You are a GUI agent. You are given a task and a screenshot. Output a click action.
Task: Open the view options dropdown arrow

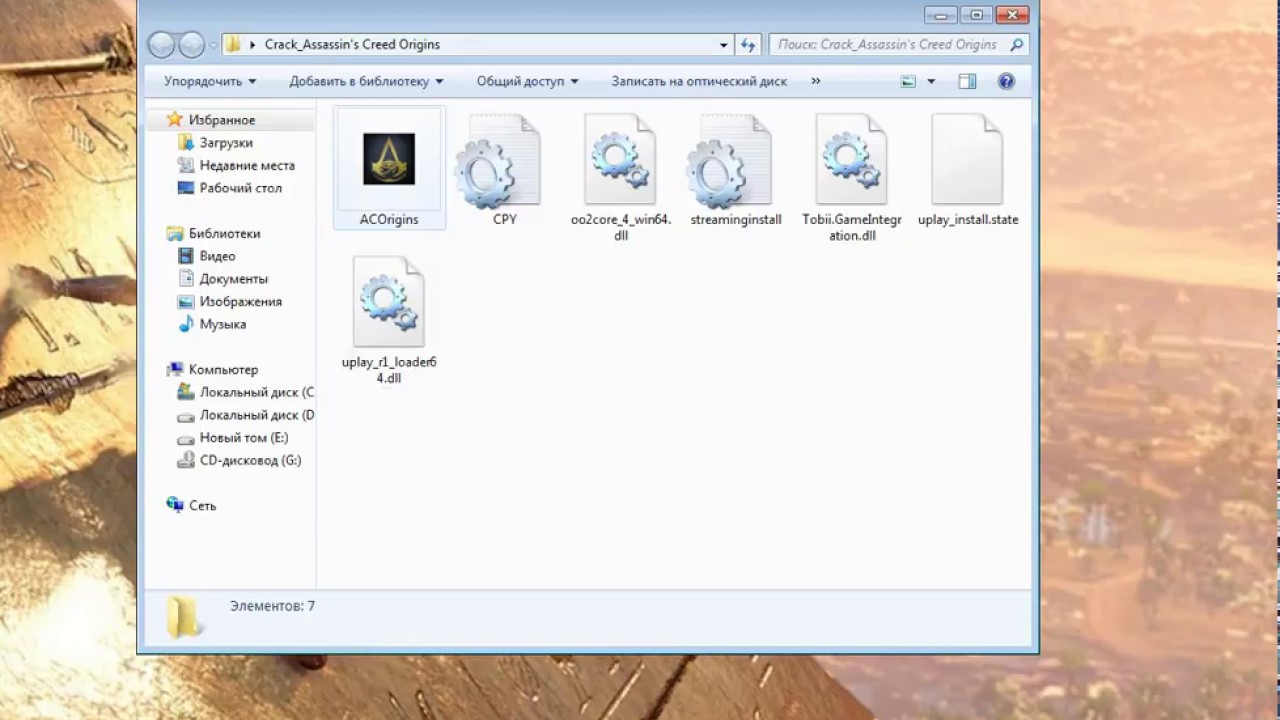pos(931,81)
